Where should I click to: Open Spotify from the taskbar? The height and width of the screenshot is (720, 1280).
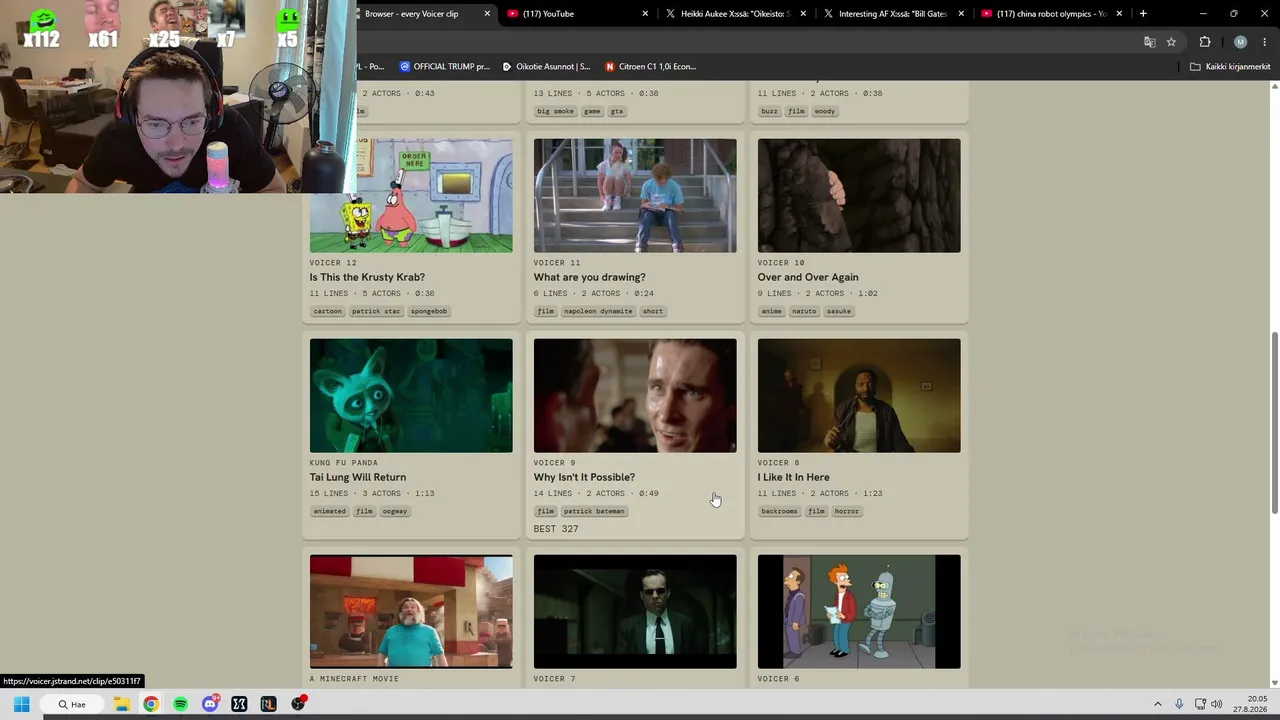click(180, 704)
